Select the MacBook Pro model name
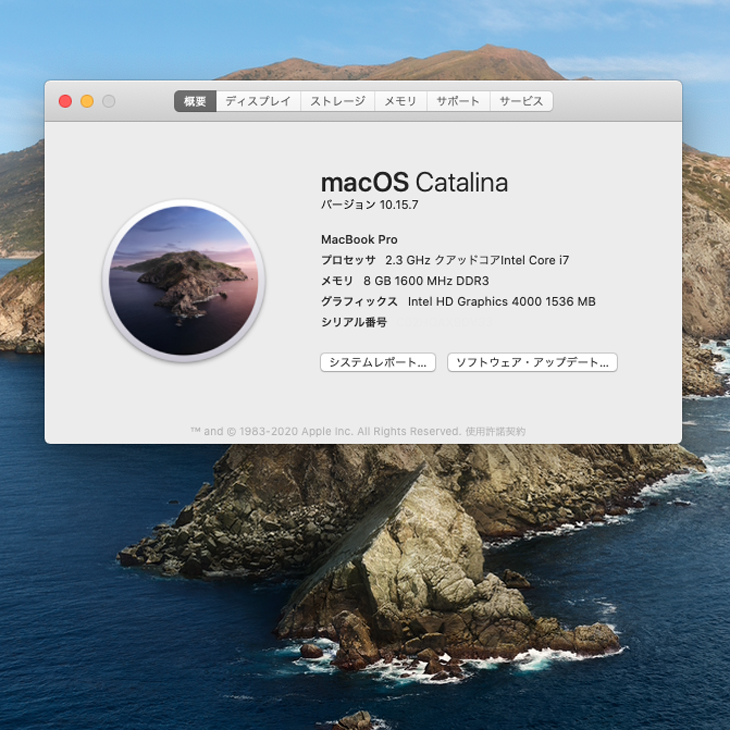 pyautogui.click(x=359, y=239)
